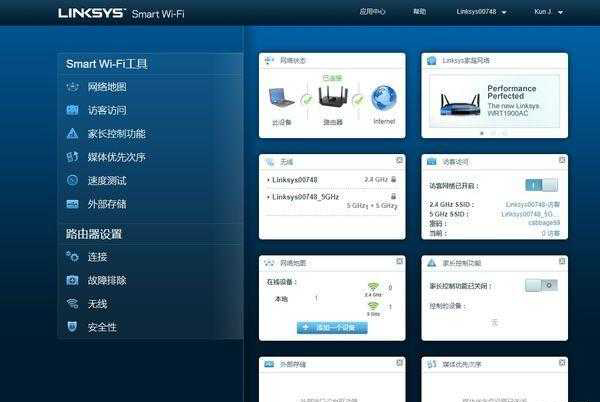
Task: Close the 无线 widget panel
Action: 399,160
